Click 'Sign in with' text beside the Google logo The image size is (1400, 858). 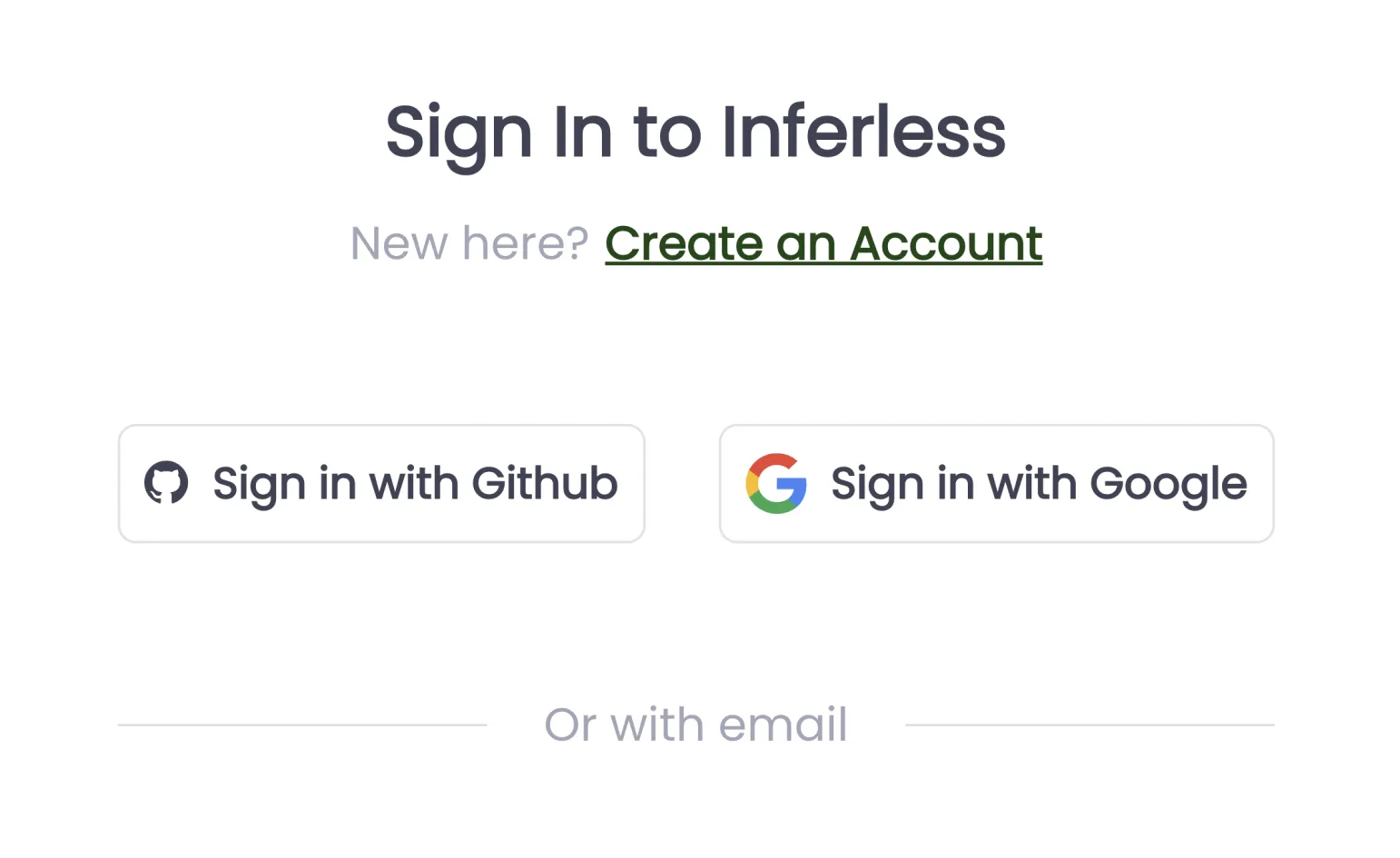[953, 485]
